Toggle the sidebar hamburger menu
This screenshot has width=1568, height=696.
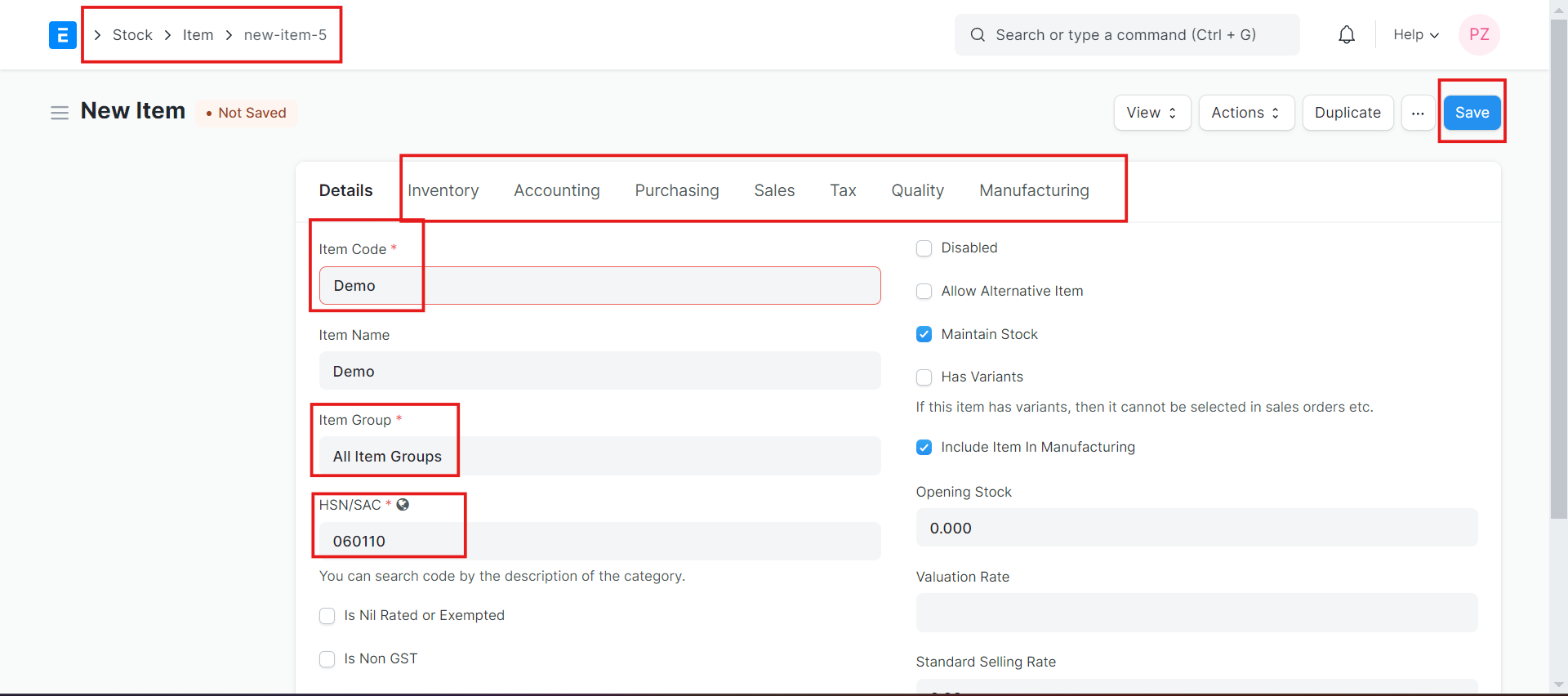coord(60,113)
